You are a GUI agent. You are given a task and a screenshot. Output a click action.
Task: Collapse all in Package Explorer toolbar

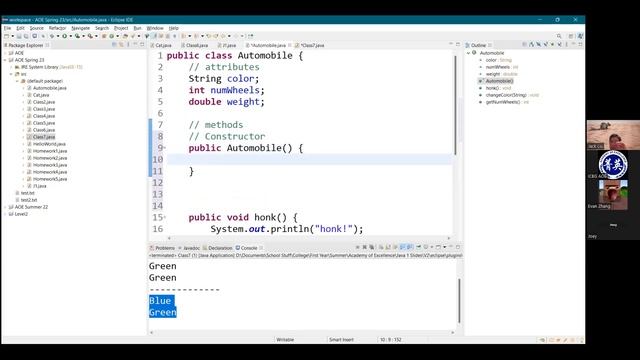[x=114, y=44]
